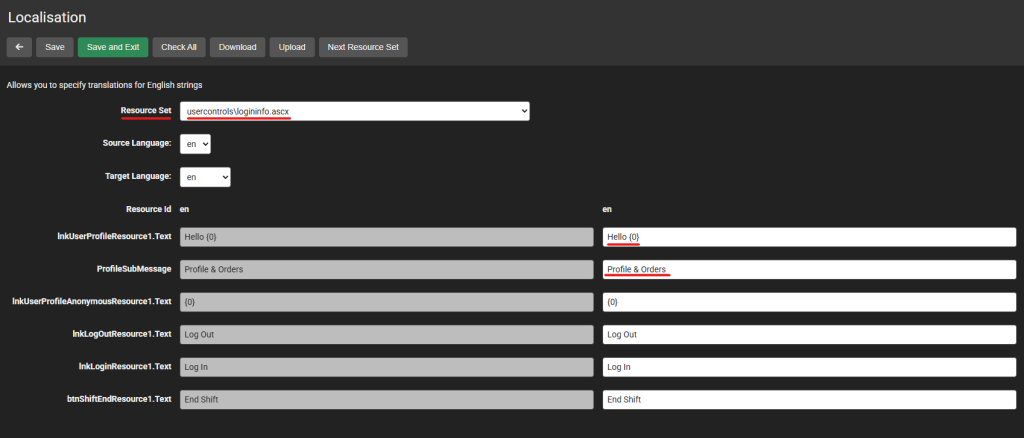This screenshot has width=1024, height=438.
Task: Click the grey source End Shift field
Action: (x=386, y=399)
